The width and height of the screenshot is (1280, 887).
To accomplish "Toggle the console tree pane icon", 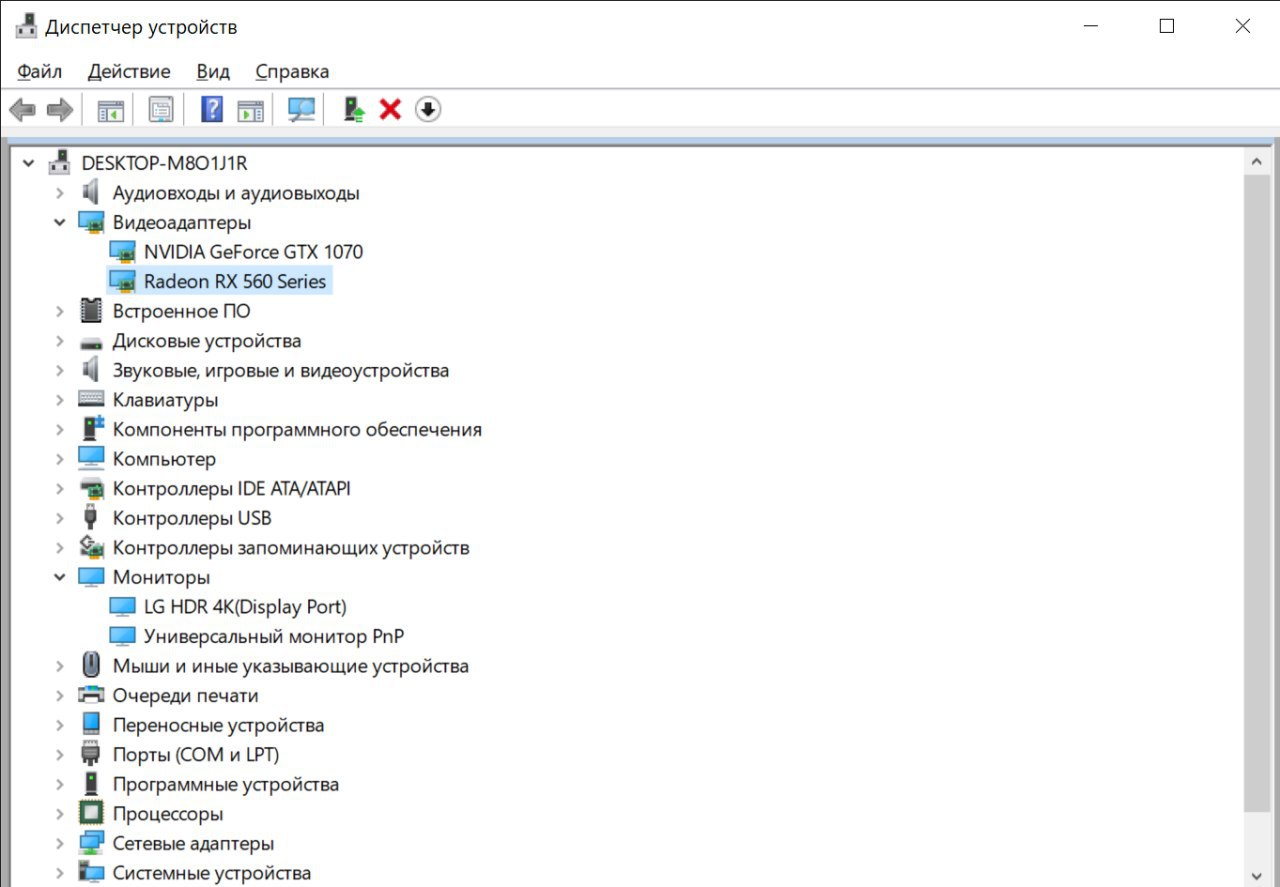I will point(110,110).
